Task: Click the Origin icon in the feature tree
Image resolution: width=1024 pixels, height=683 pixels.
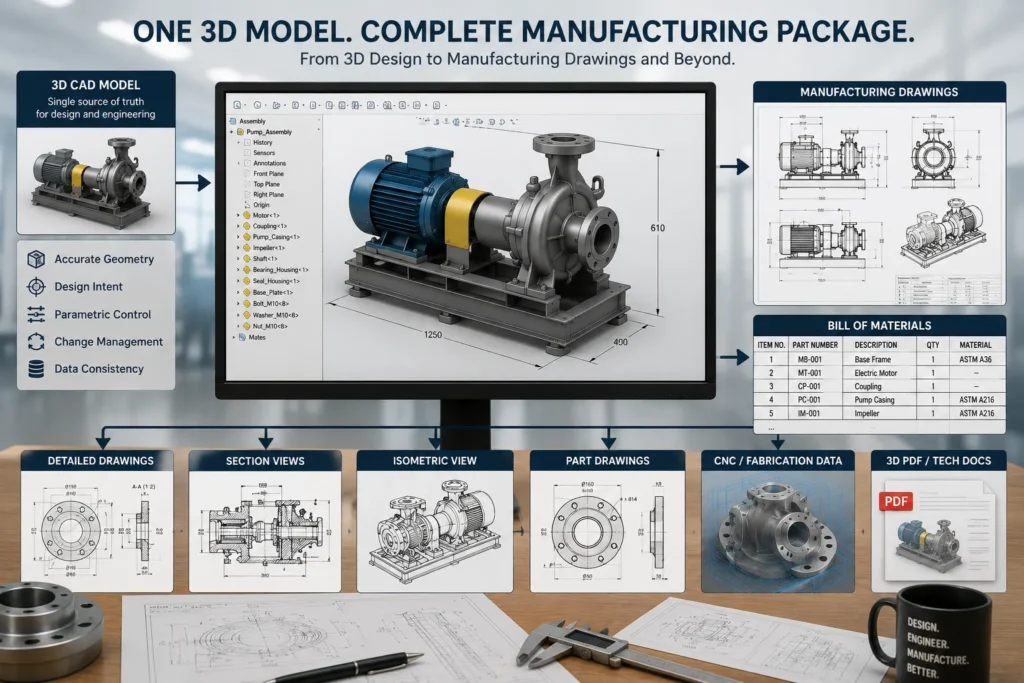Action: tap(248, 204)
